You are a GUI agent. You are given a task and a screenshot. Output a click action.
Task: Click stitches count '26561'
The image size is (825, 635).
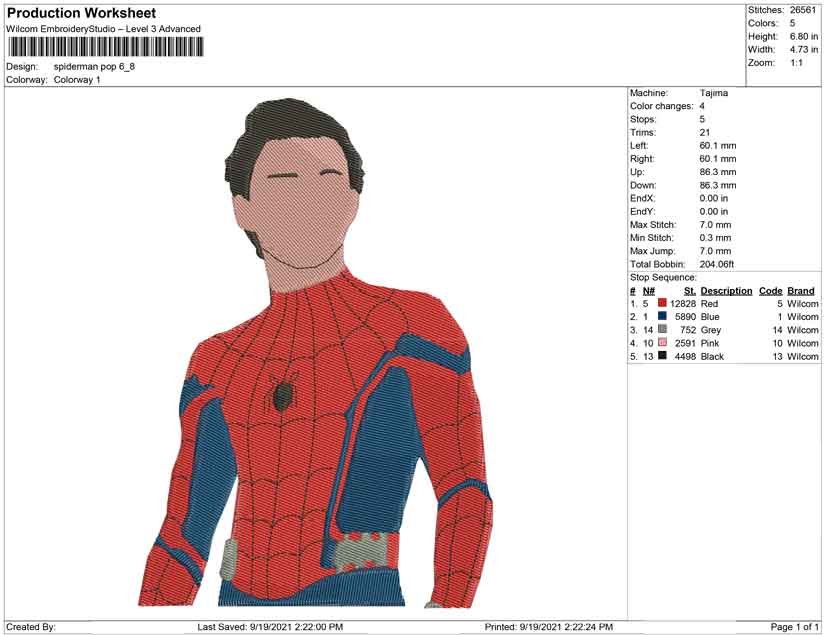(x=803, y=10)
